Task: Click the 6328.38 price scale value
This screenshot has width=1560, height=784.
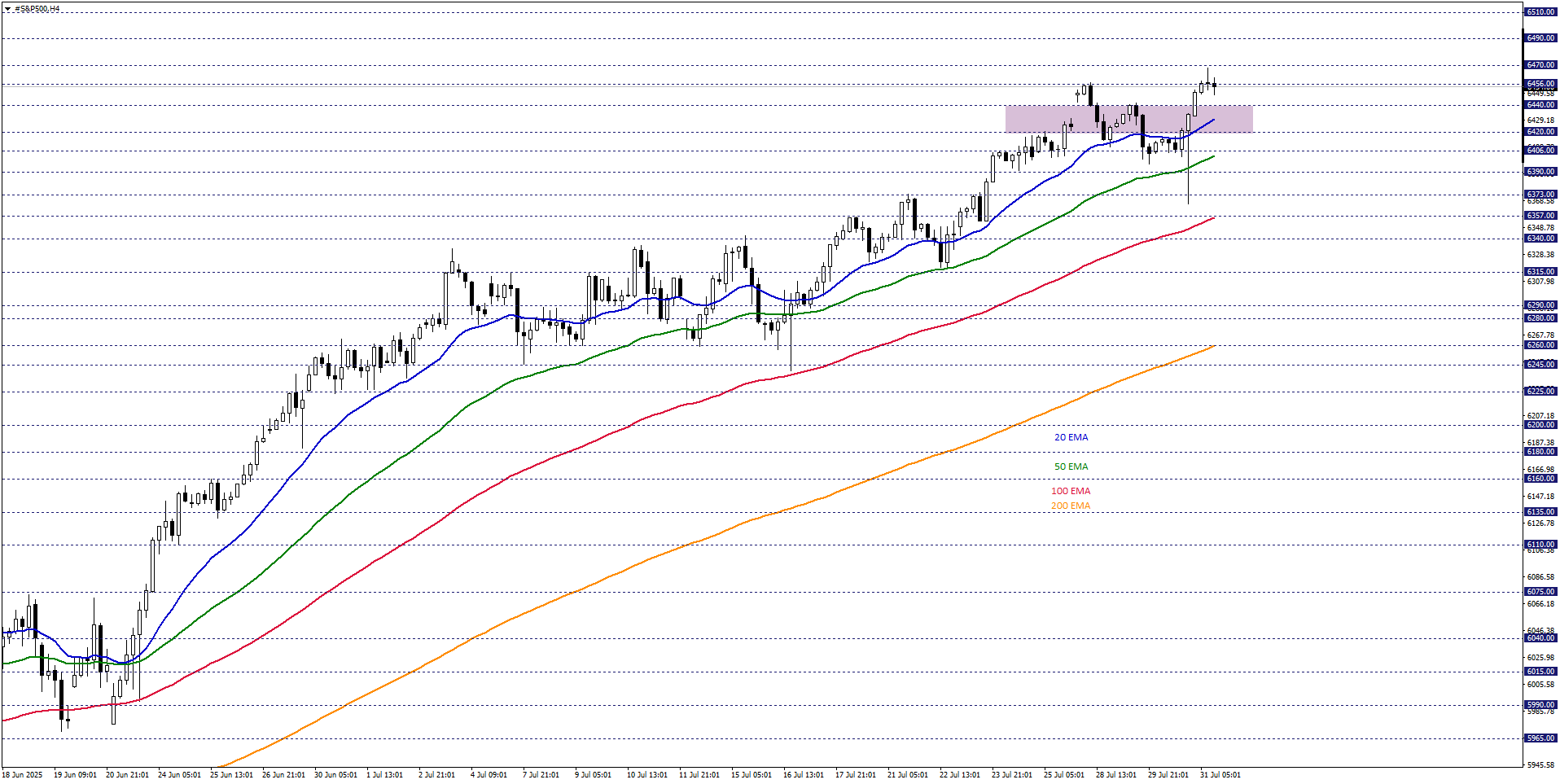Action: pos(1540,255)
